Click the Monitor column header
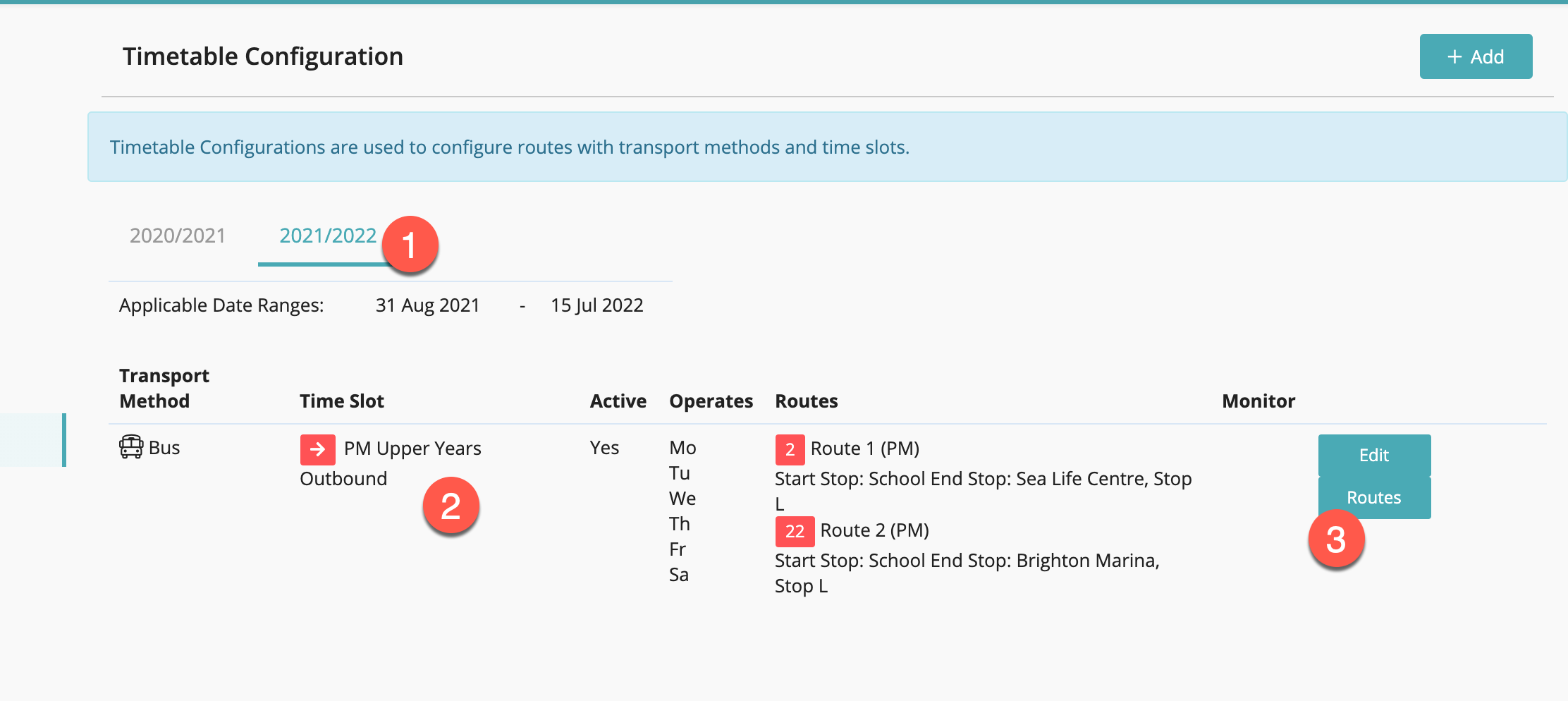 1258,401
